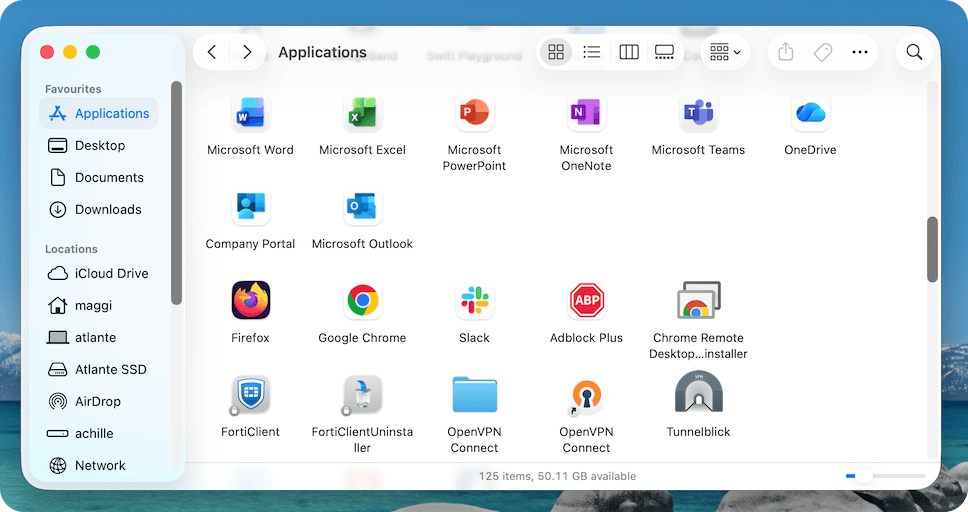Select the Microsoft Excel icon

[362, 113]
